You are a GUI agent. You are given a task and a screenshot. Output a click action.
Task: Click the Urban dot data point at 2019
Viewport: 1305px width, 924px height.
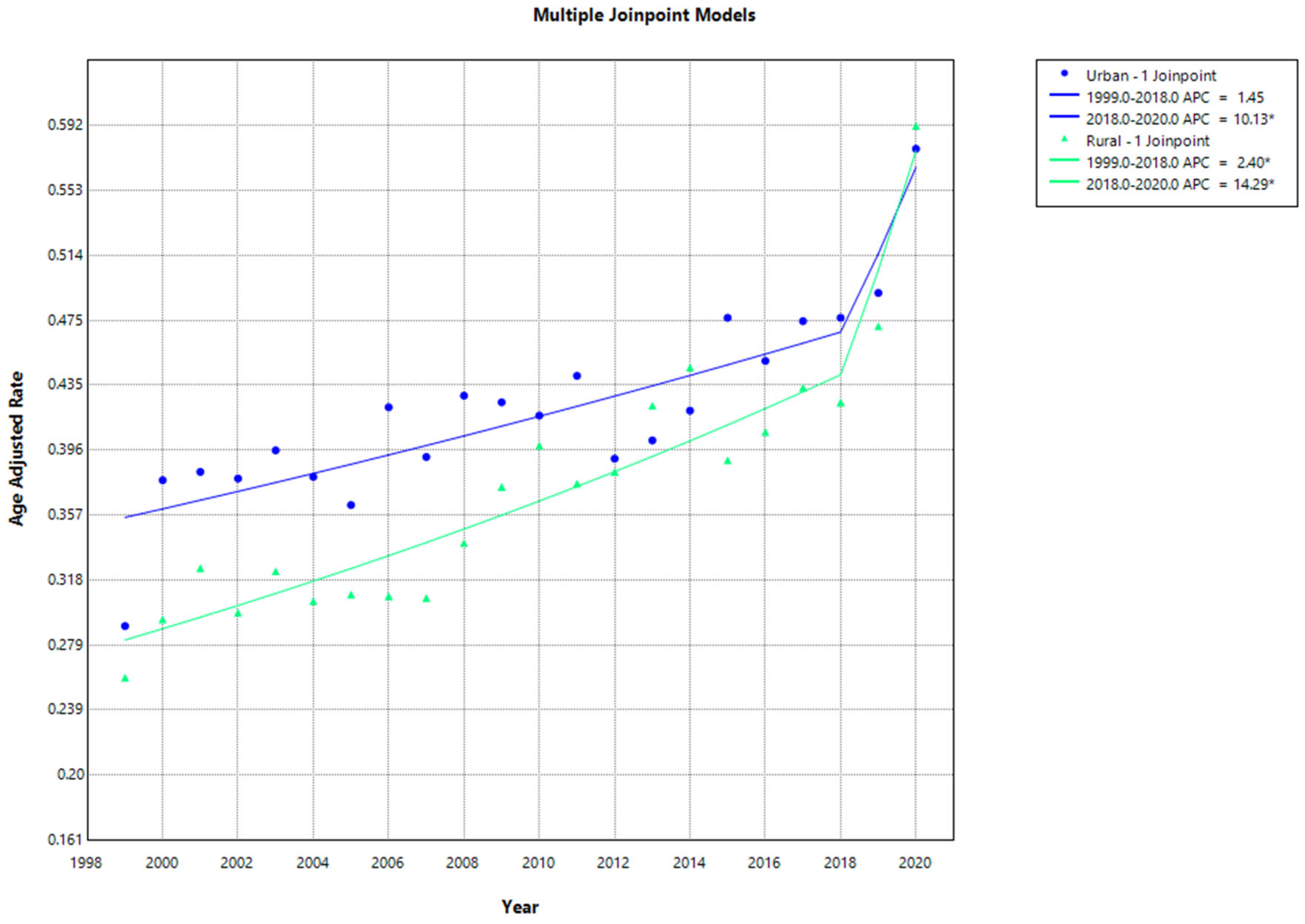[878, 293]
